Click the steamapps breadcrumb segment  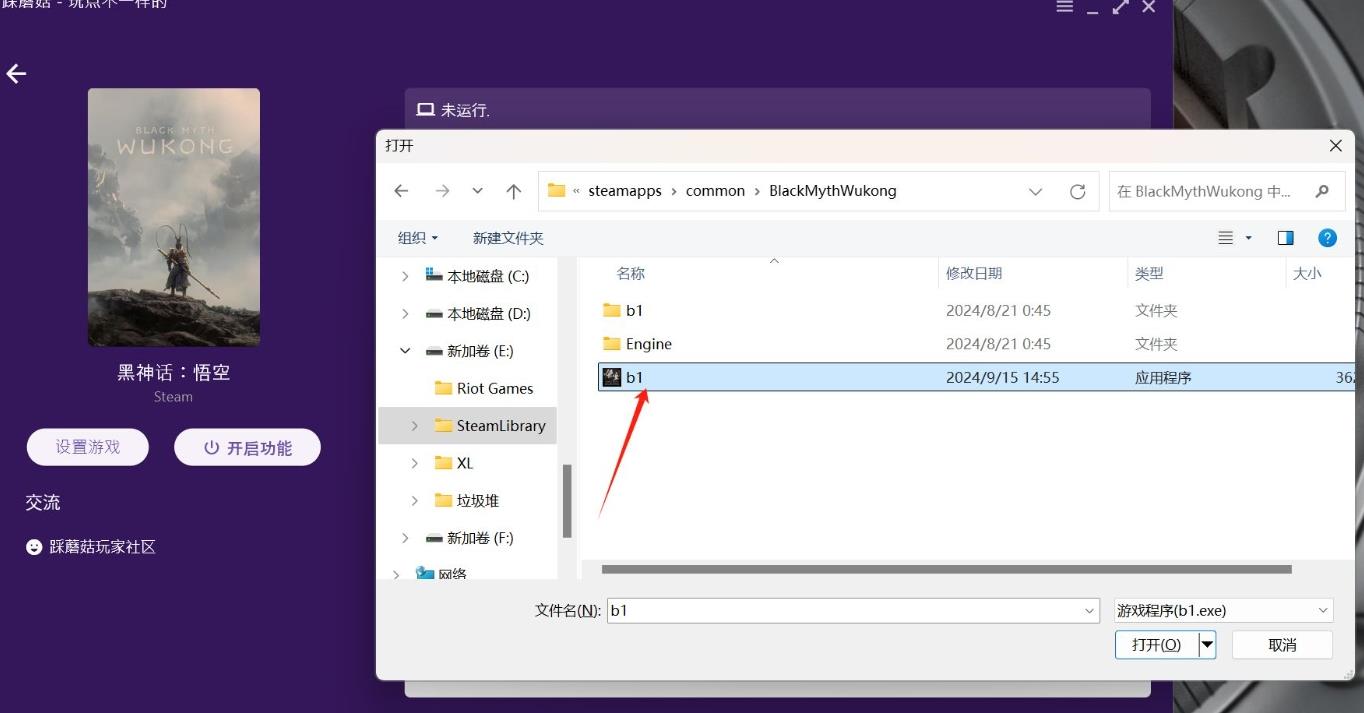tap(625, 191)
